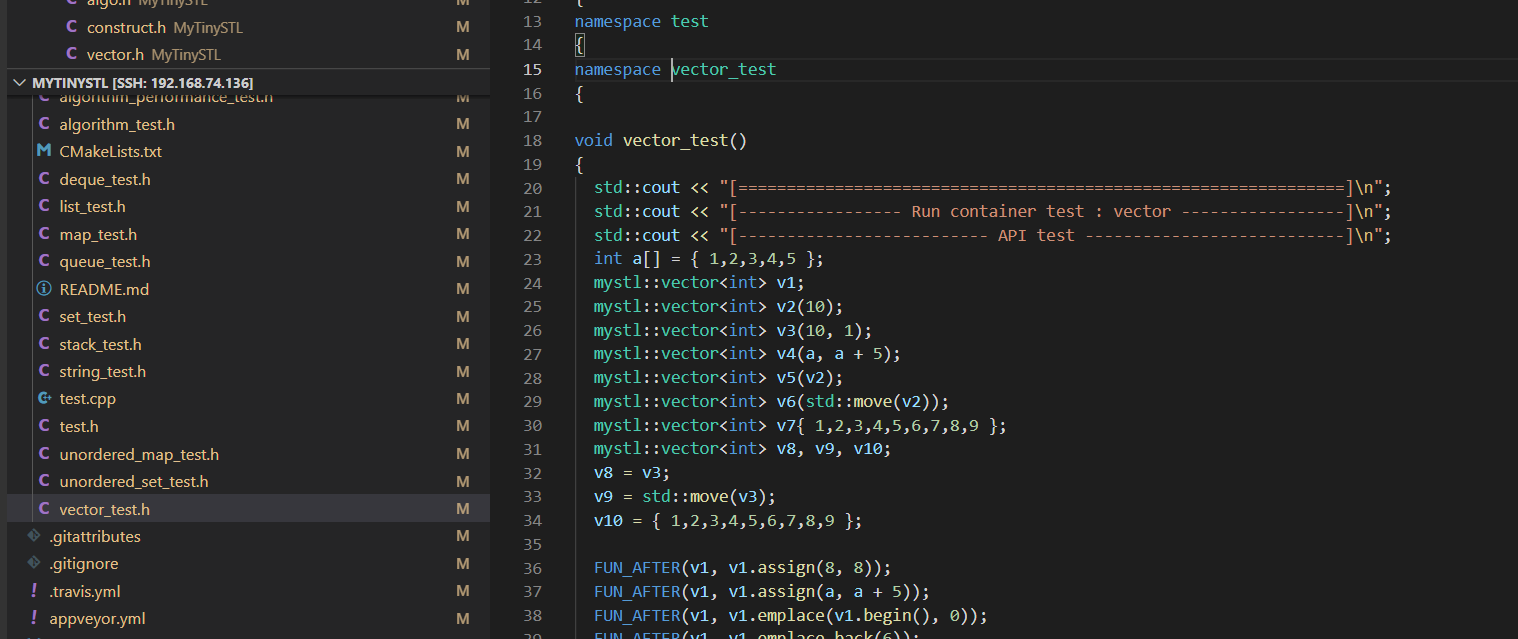Click the 'void vector_test()' function declaration

tap(661, 141)
